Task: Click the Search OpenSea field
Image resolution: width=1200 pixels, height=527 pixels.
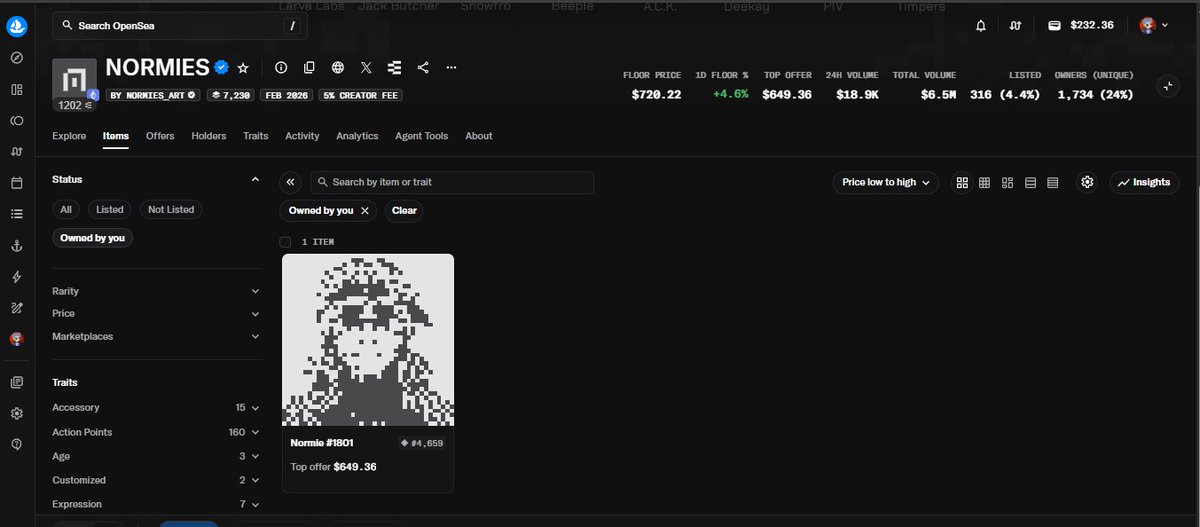Action: pyautogui.click(x=179, y=25)
